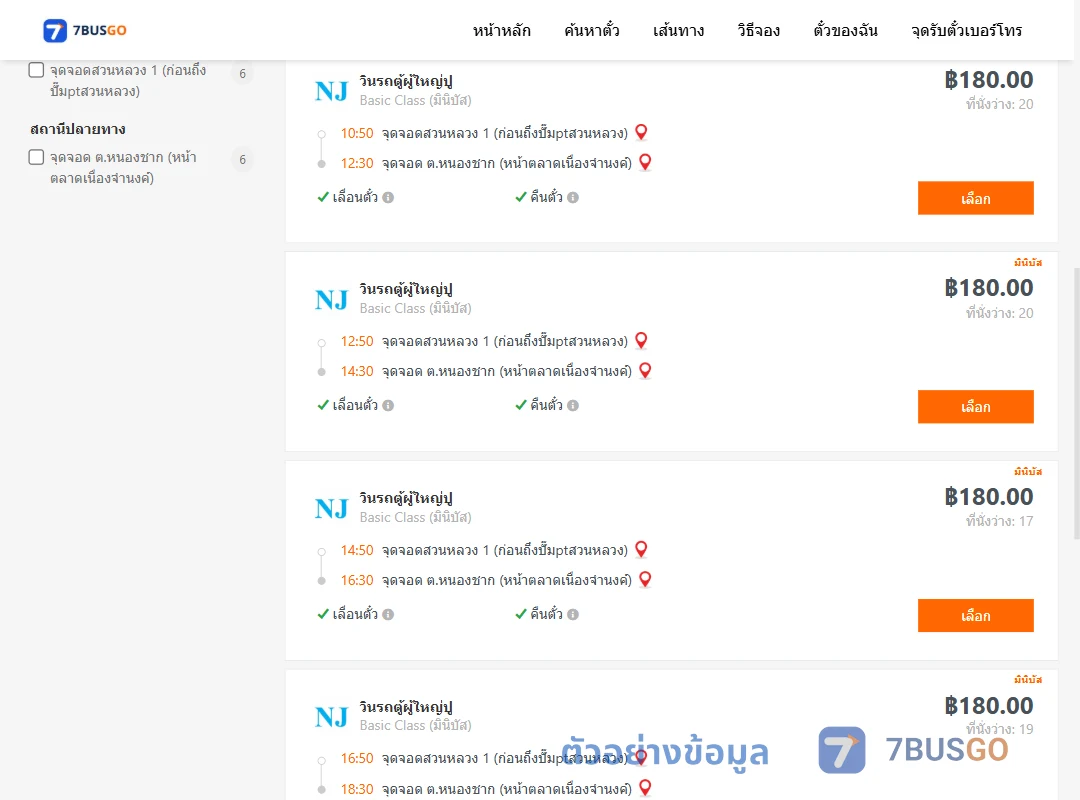Click ที่นั่งว่าง: 19 seat count text
The height and width of the screenshot is (800, 1080).
[x=999, y=729]
